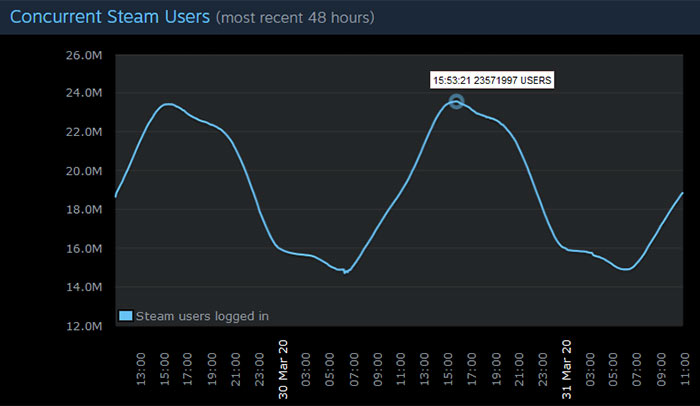Screen dimensions: 700x406
Task: Select the 22.0M y-axis label
Action: [x=84, y=132]
